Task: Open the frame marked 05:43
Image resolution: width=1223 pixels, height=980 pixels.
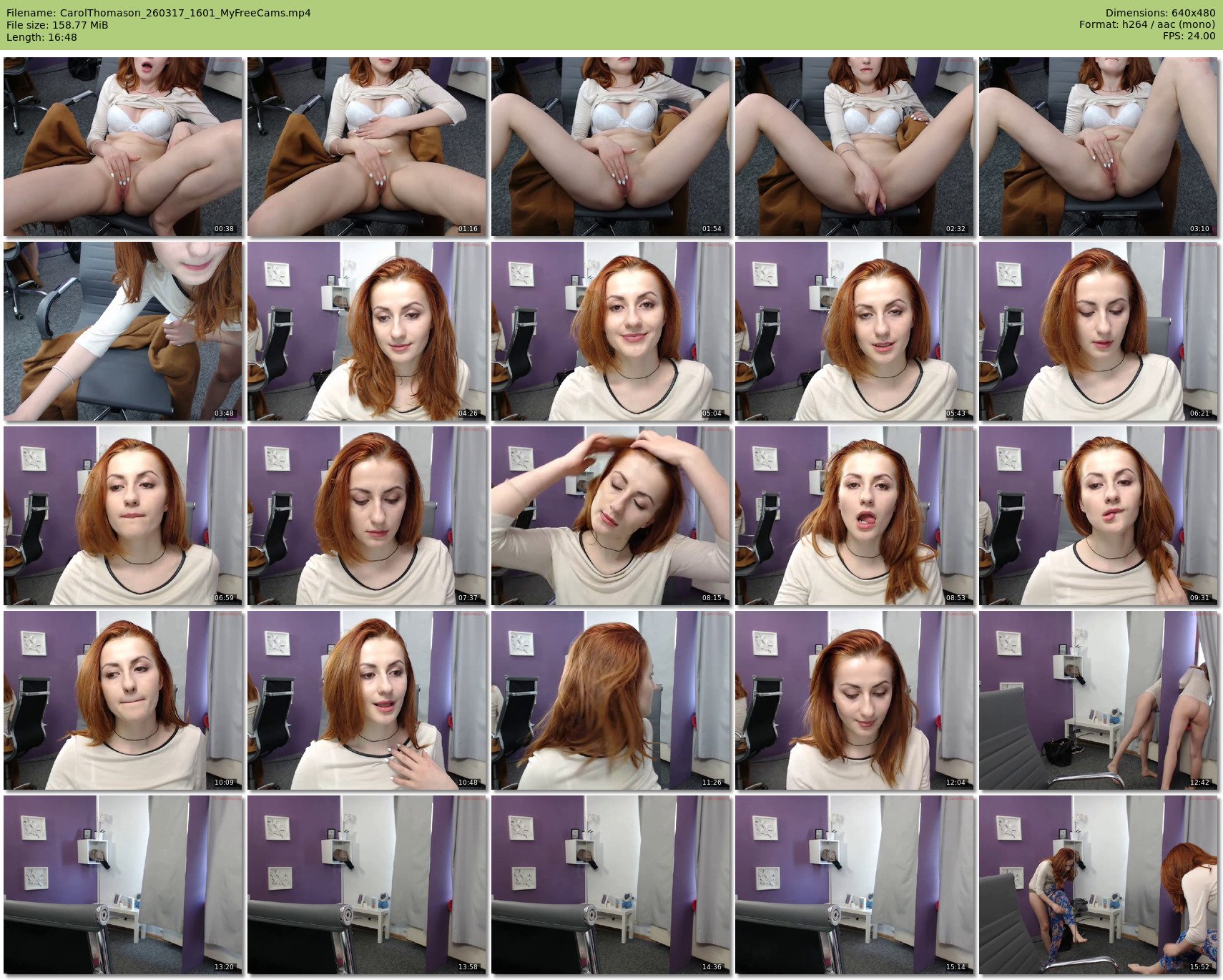Action: pos(855,331)
